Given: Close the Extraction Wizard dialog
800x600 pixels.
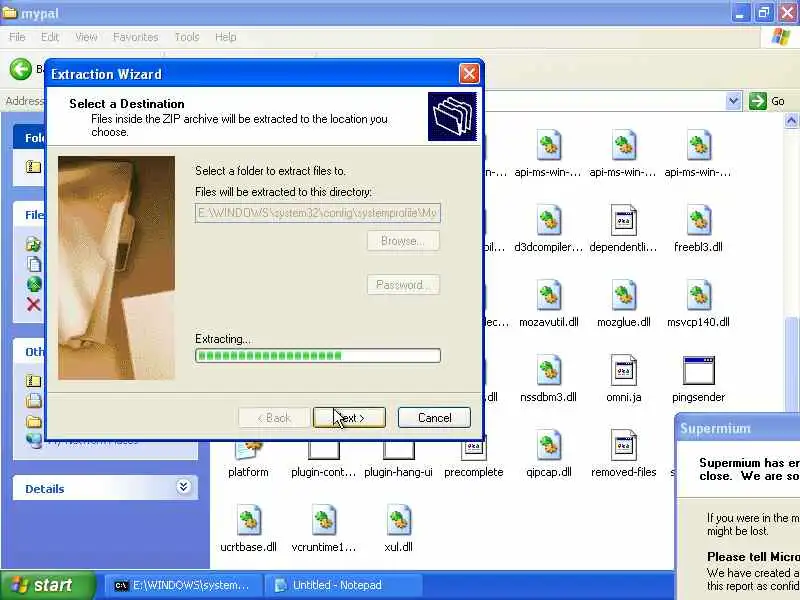Looking at the screenshot, I should (469, 74).
